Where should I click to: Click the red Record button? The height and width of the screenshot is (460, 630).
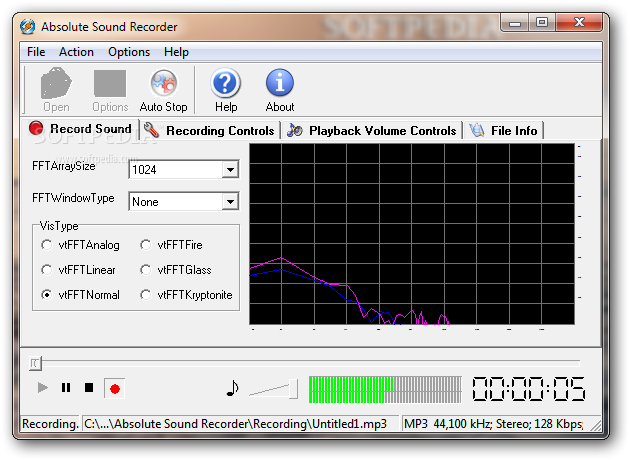pyautogui.click(x=115, y=388)
